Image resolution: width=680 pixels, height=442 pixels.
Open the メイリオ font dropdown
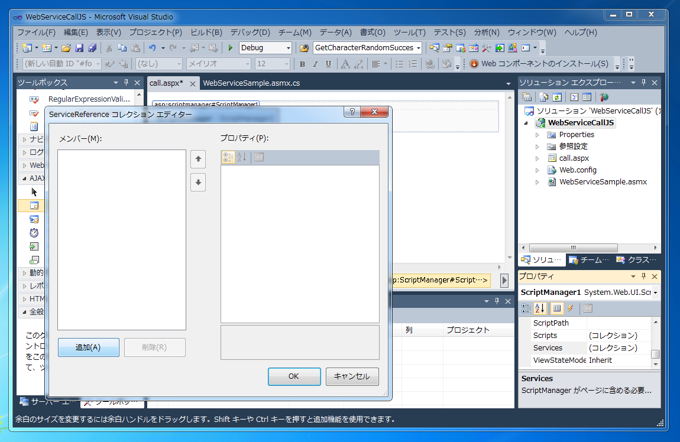tap(248, 64)
